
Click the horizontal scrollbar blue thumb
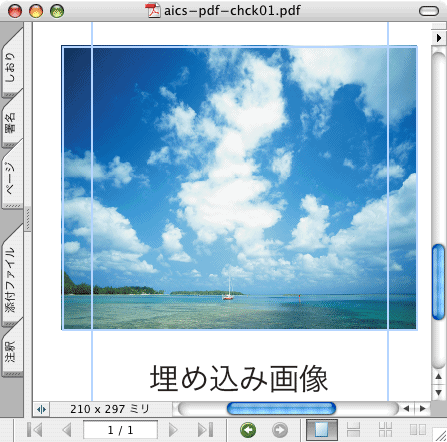[281, 409]
